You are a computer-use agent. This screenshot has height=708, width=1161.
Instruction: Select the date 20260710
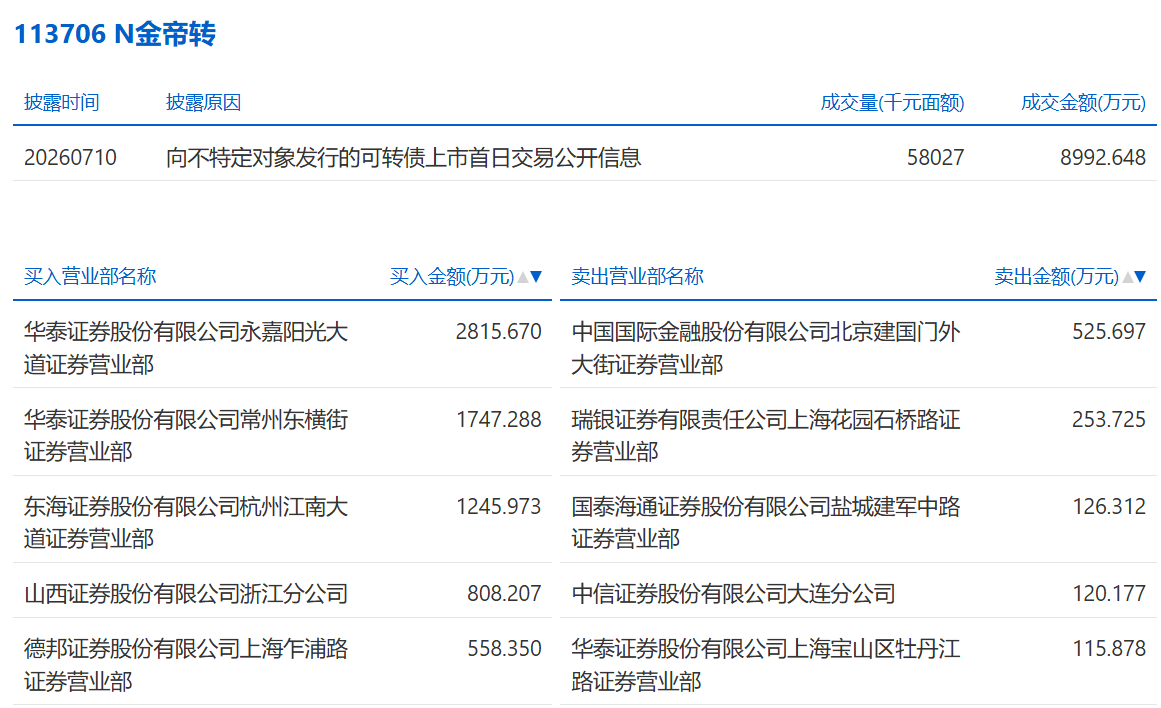pos(70,158)
